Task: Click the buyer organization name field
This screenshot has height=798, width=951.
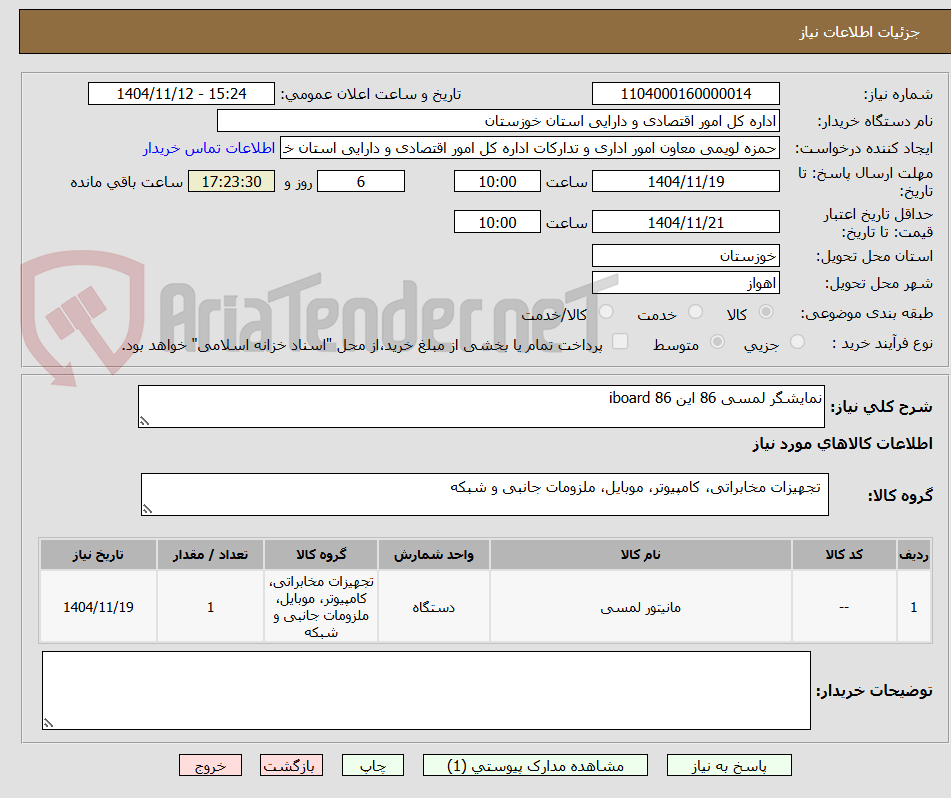Action: 498,121
